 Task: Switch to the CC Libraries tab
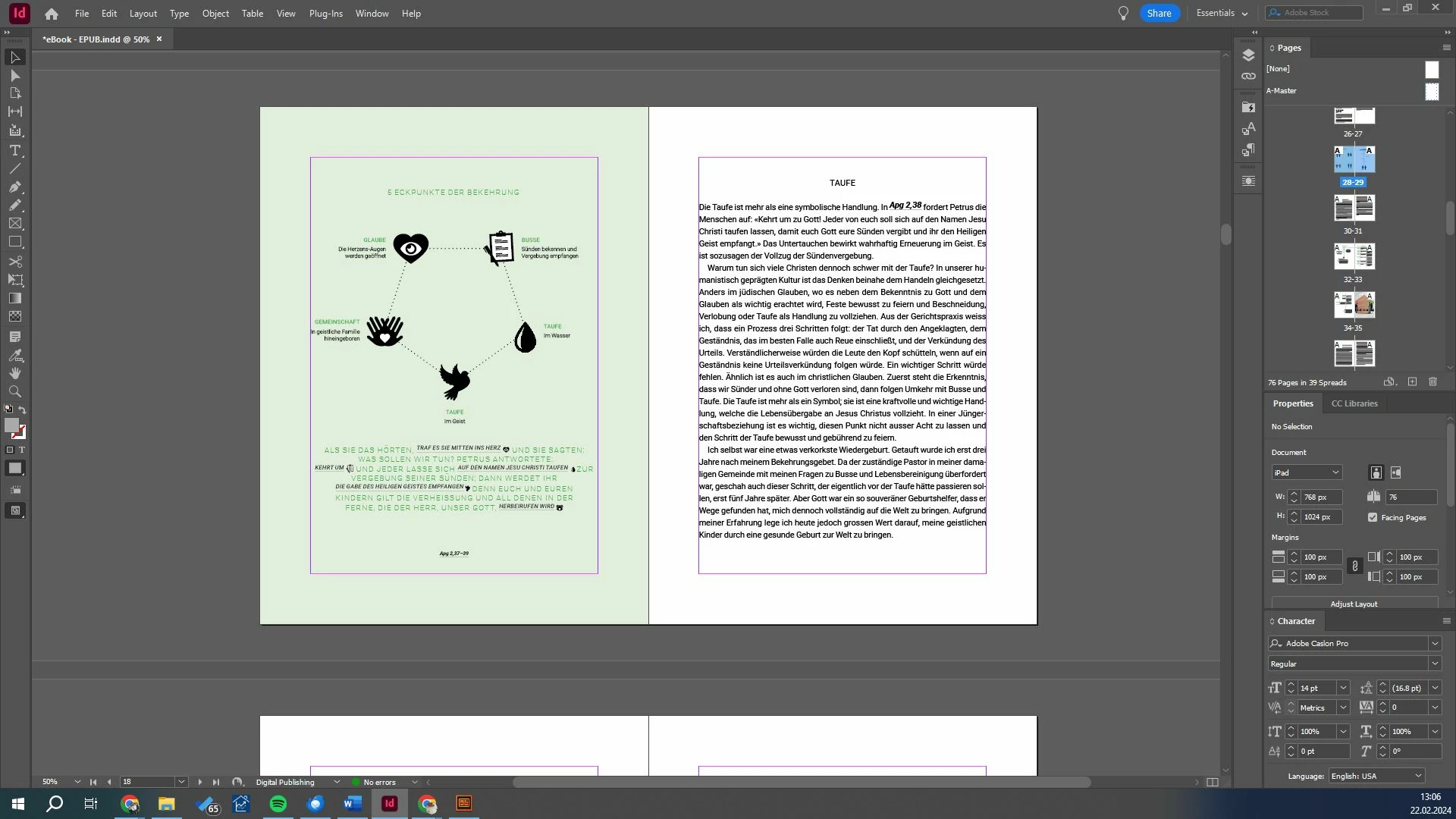tap(1354, 403)
